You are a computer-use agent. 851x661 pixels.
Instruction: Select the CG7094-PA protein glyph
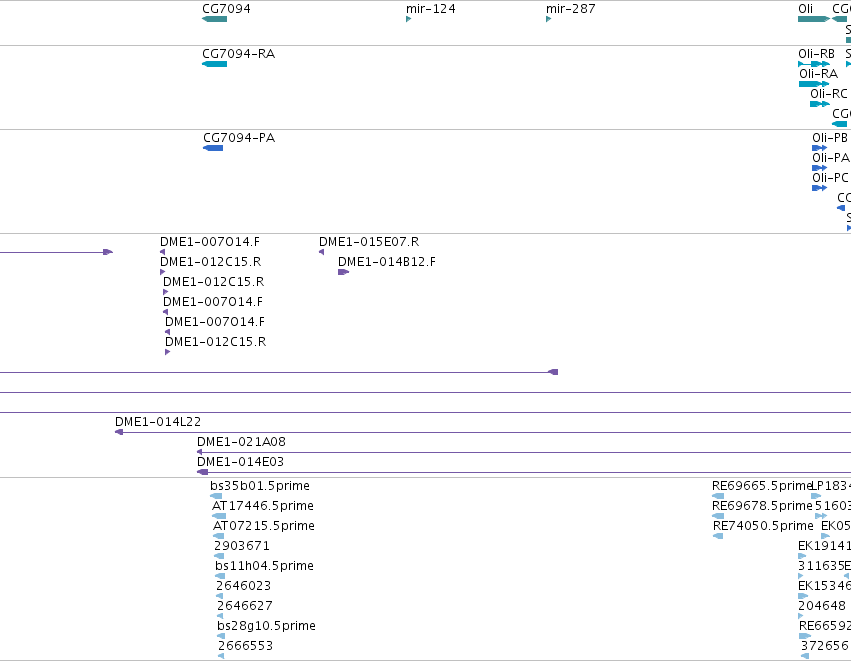tap(213, 148)
